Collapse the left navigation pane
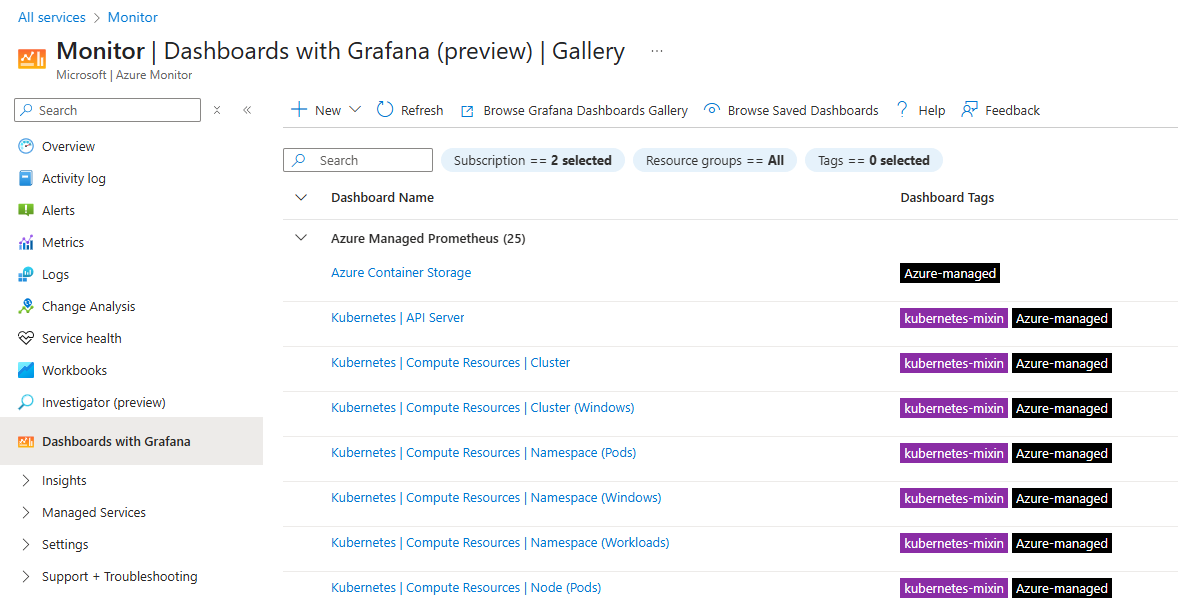1178x606 pixels. (x=247, y=110)
